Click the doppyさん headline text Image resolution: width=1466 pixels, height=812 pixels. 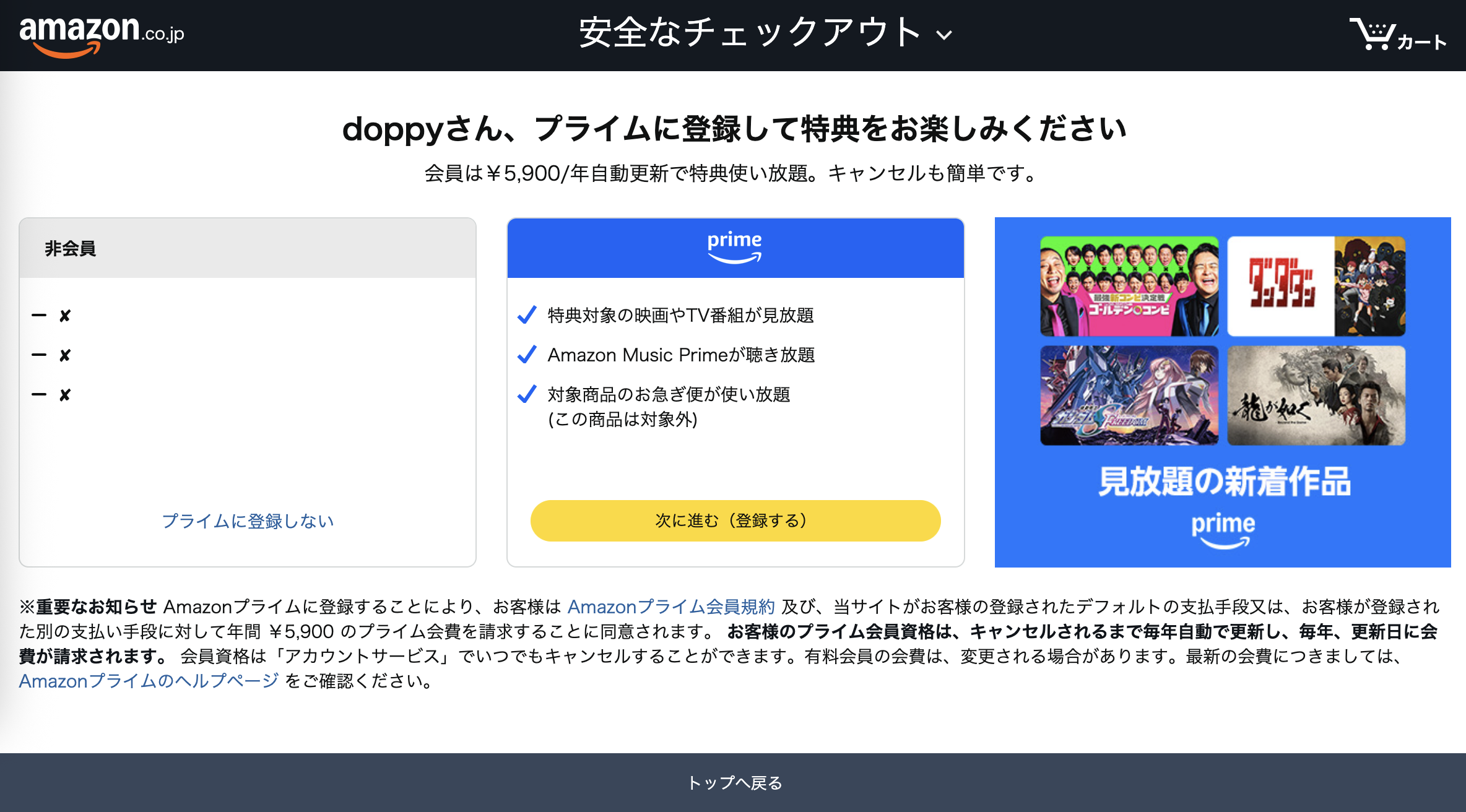[x=734, y=129]
